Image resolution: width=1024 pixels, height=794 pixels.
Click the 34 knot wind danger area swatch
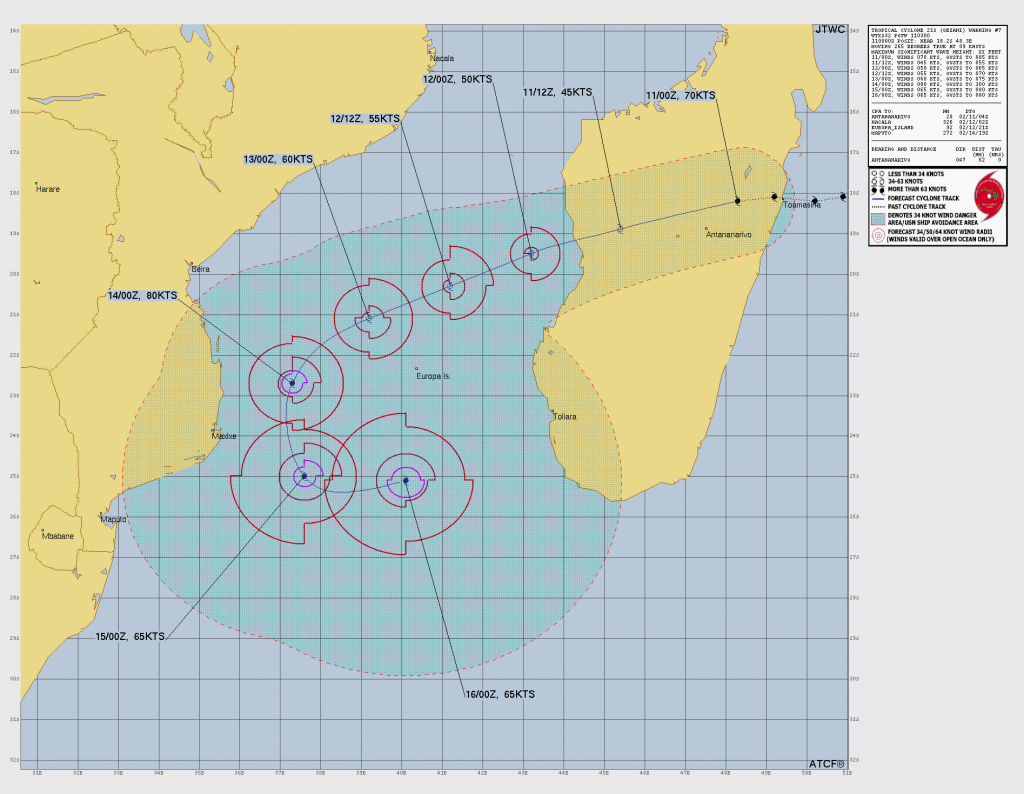pos(878,218)
